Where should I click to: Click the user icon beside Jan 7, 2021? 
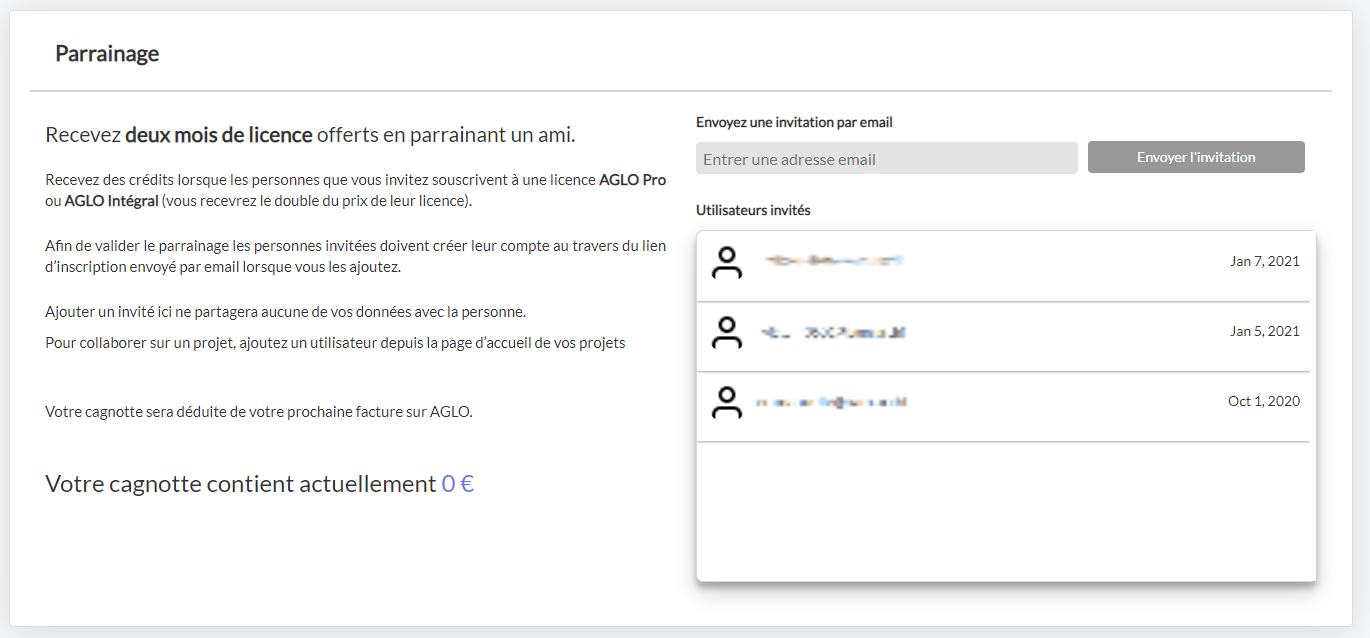point(727,262)
